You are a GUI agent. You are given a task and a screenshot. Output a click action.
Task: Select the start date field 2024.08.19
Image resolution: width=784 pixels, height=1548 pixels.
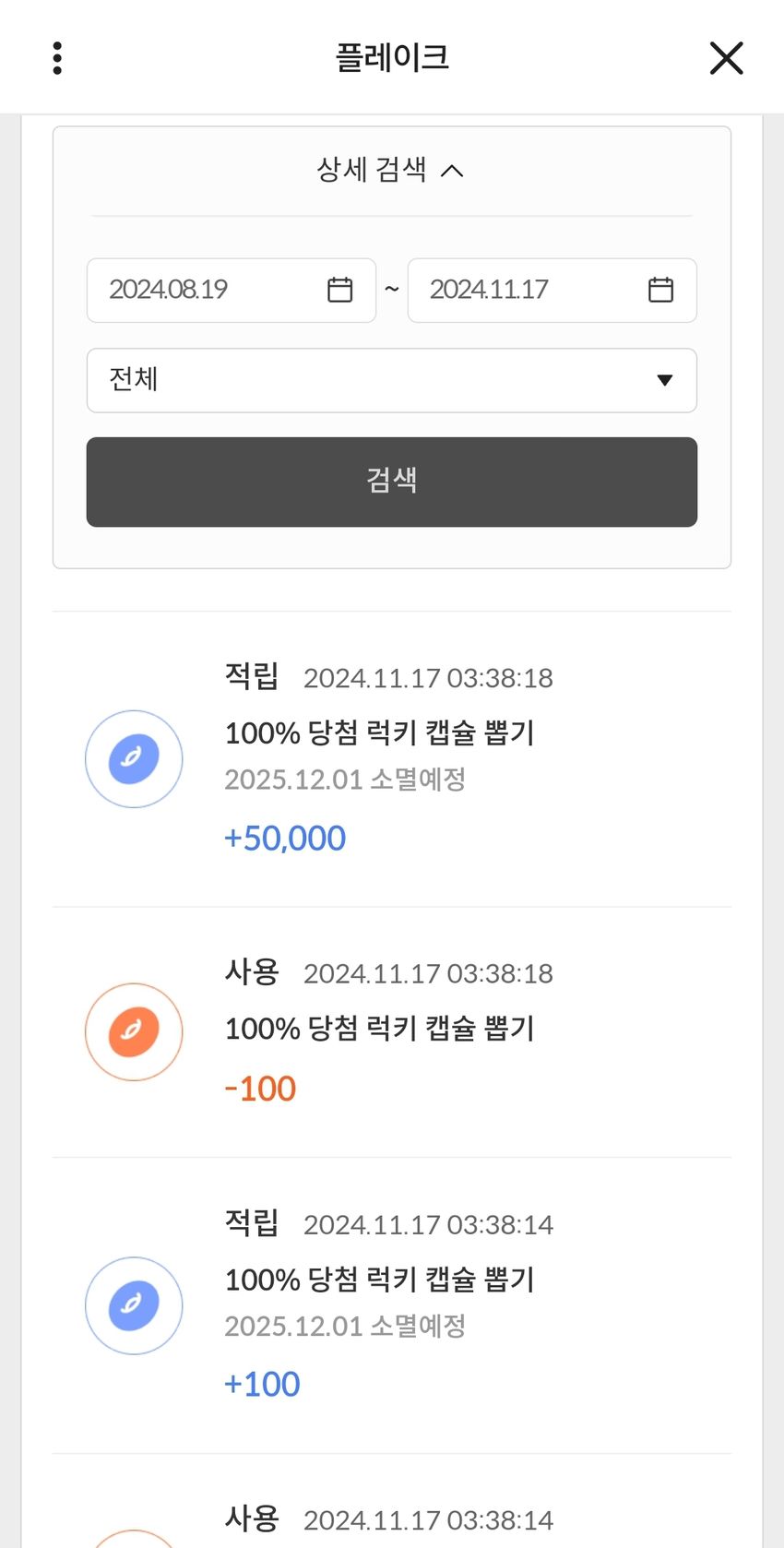(232, 291)
